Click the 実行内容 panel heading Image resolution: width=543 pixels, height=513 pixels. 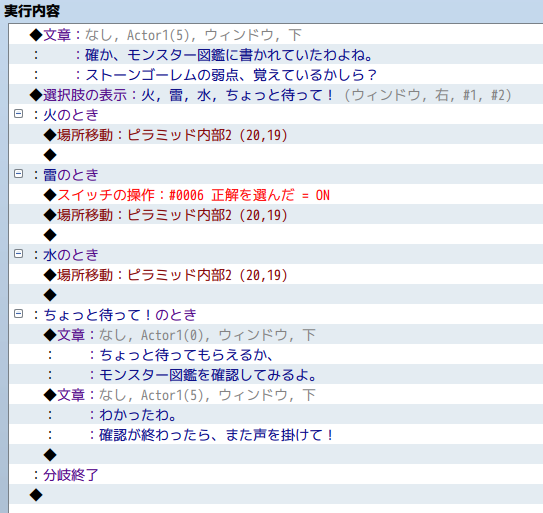(32, 11)
